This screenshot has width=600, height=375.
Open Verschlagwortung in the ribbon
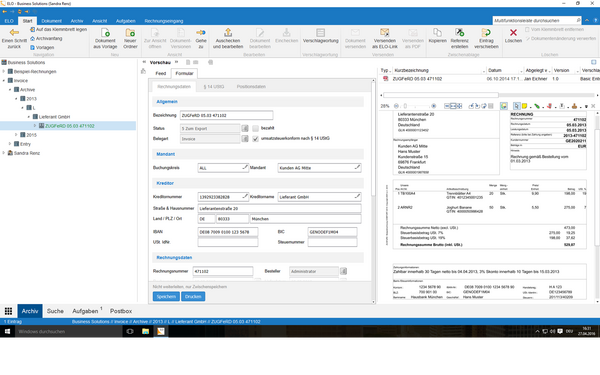pyautogui.click(x=321, y=36)
